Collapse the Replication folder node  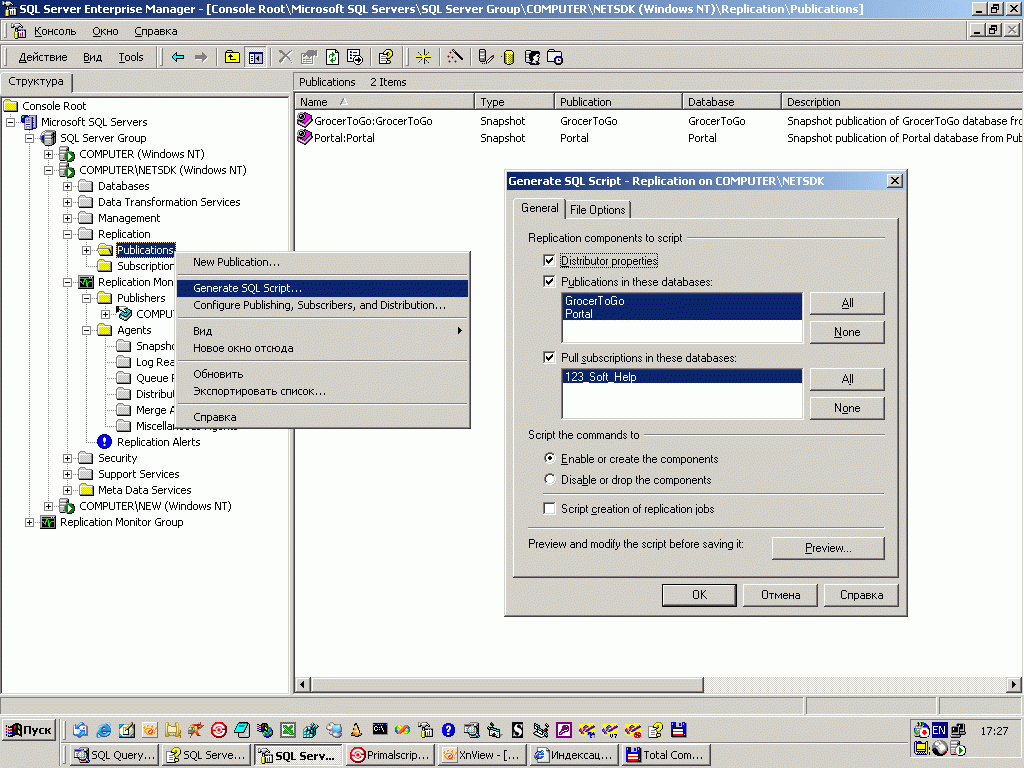coord(67,234)
